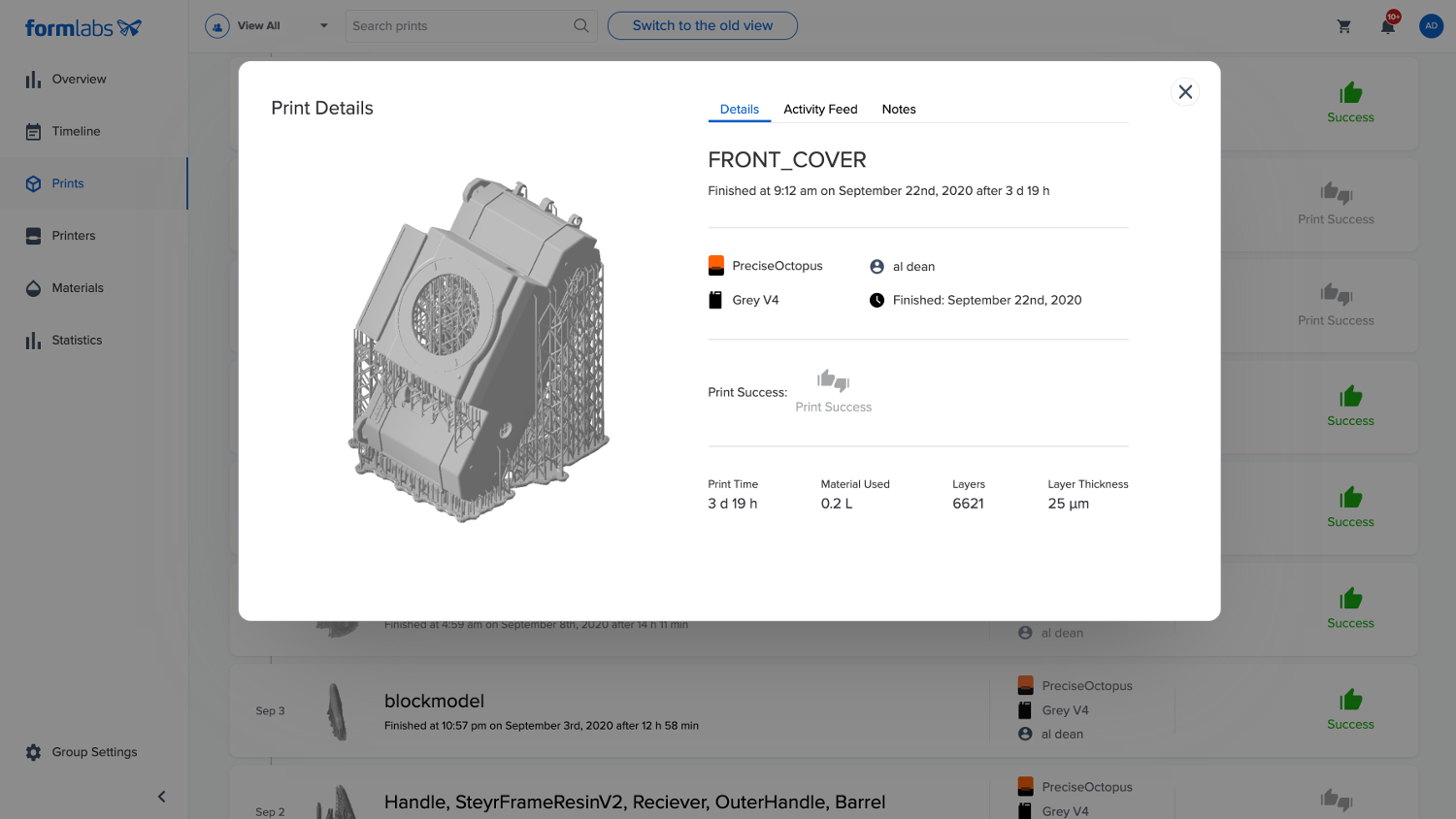This screenshot has height=819, width=1456.
Task: Close the Print Details dialog
Action: point(1184,92)
